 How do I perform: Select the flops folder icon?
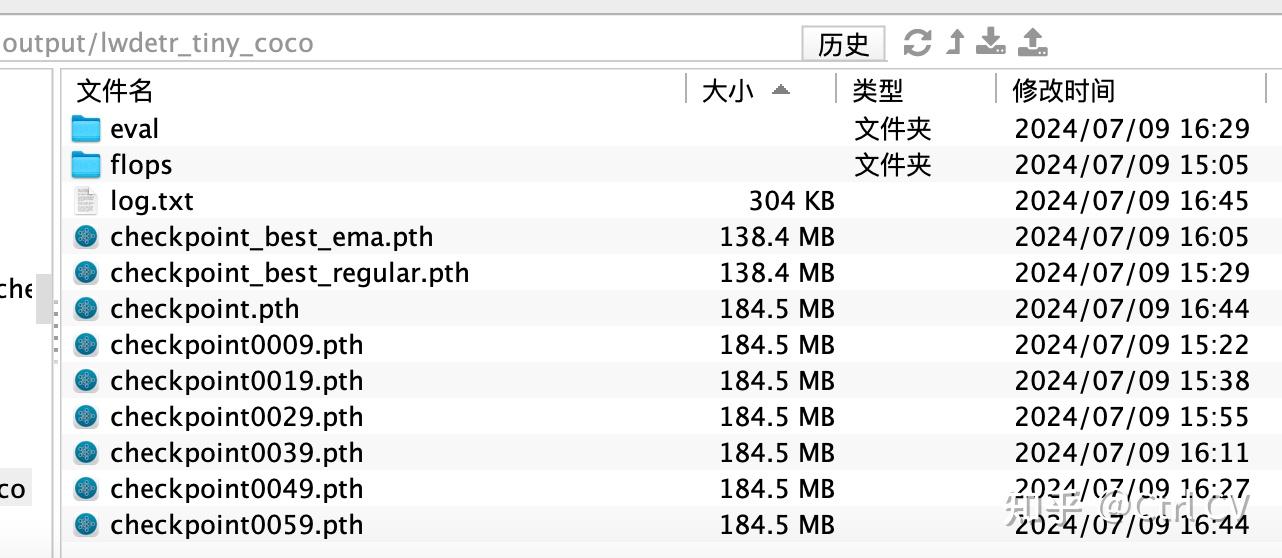(x=87, y=165)
